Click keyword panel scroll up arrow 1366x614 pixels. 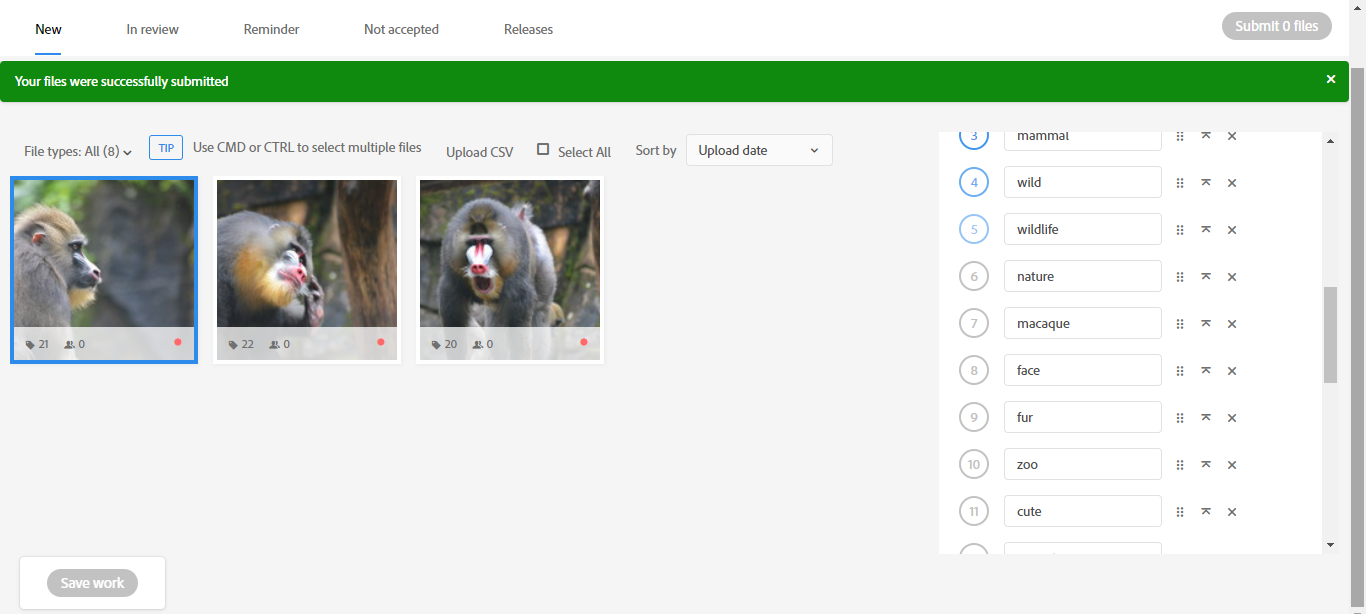point(1330,141)
